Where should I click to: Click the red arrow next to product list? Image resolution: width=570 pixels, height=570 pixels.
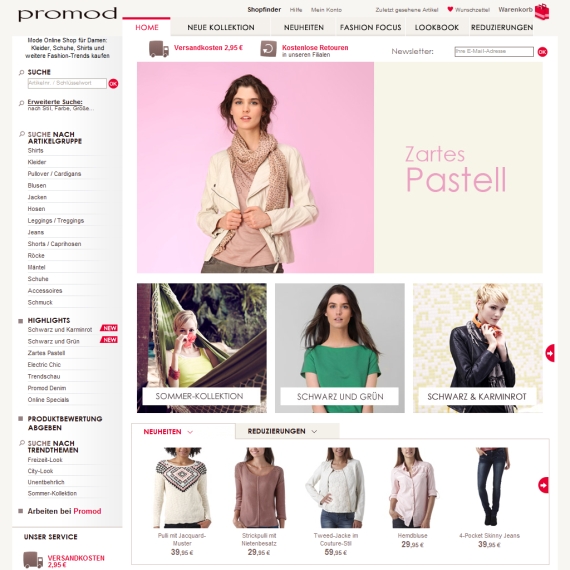tap(543, 485)
